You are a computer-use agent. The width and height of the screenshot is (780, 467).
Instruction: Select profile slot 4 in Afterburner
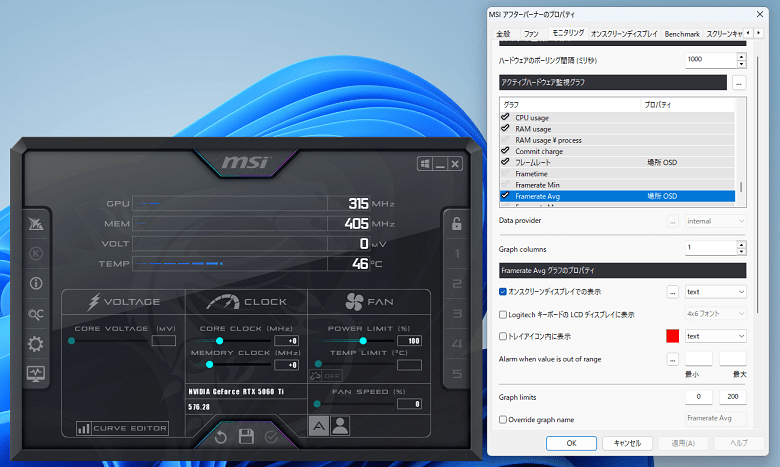point(457,344)
